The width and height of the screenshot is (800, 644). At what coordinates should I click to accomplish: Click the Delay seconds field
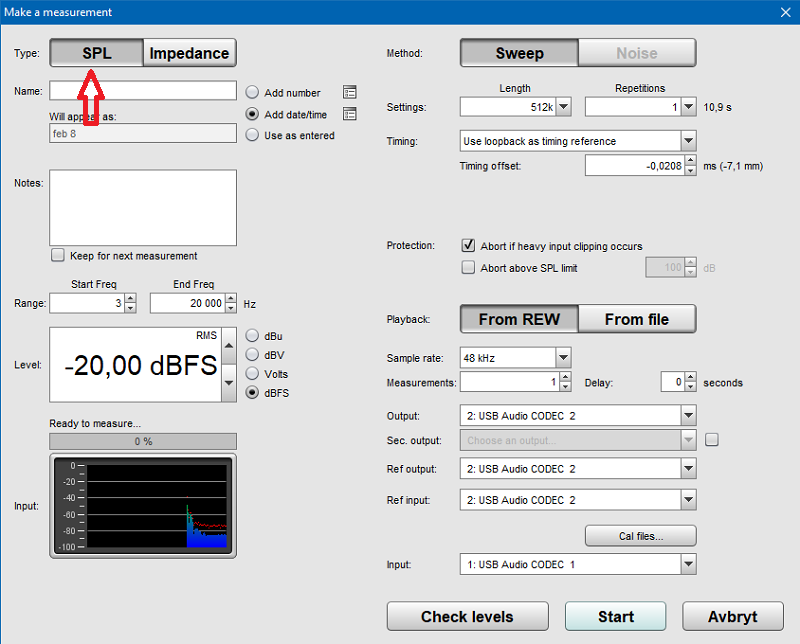tap(673, 382)
